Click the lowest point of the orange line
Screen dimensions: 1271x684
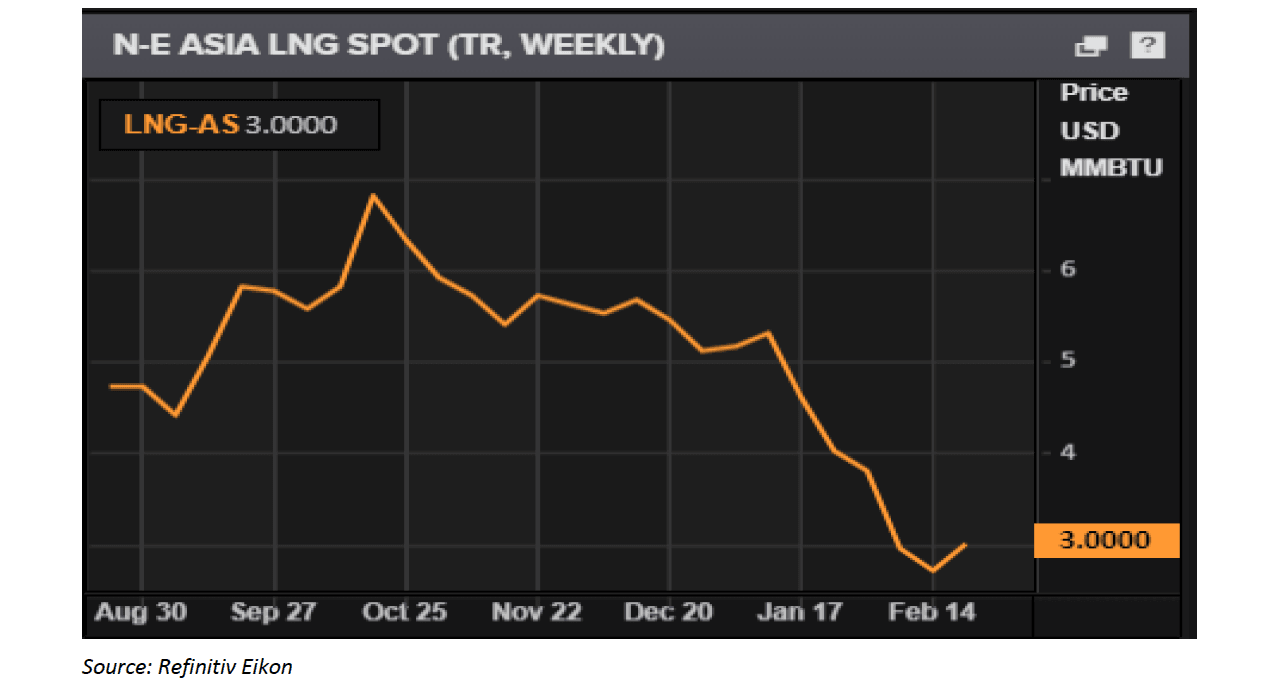pyautogui.click(x=933, y=571)
